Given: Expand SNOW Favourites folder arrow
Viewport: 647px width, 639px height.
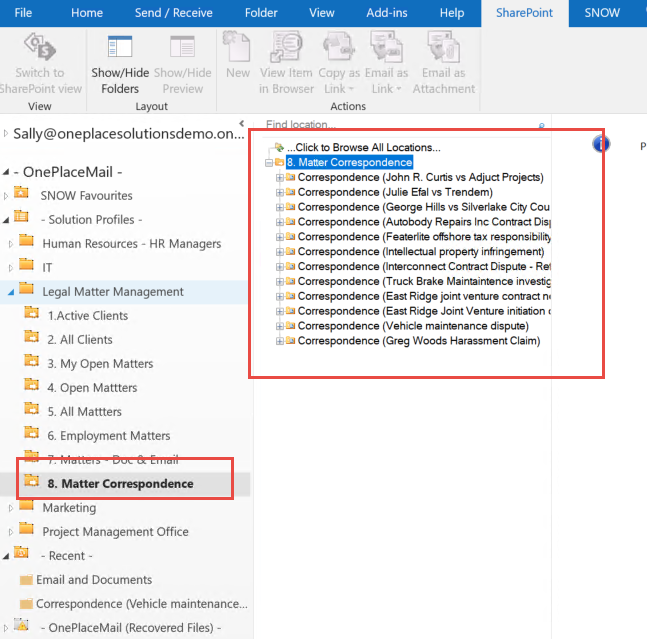Looking at the screenshot, I should point(6,196).
